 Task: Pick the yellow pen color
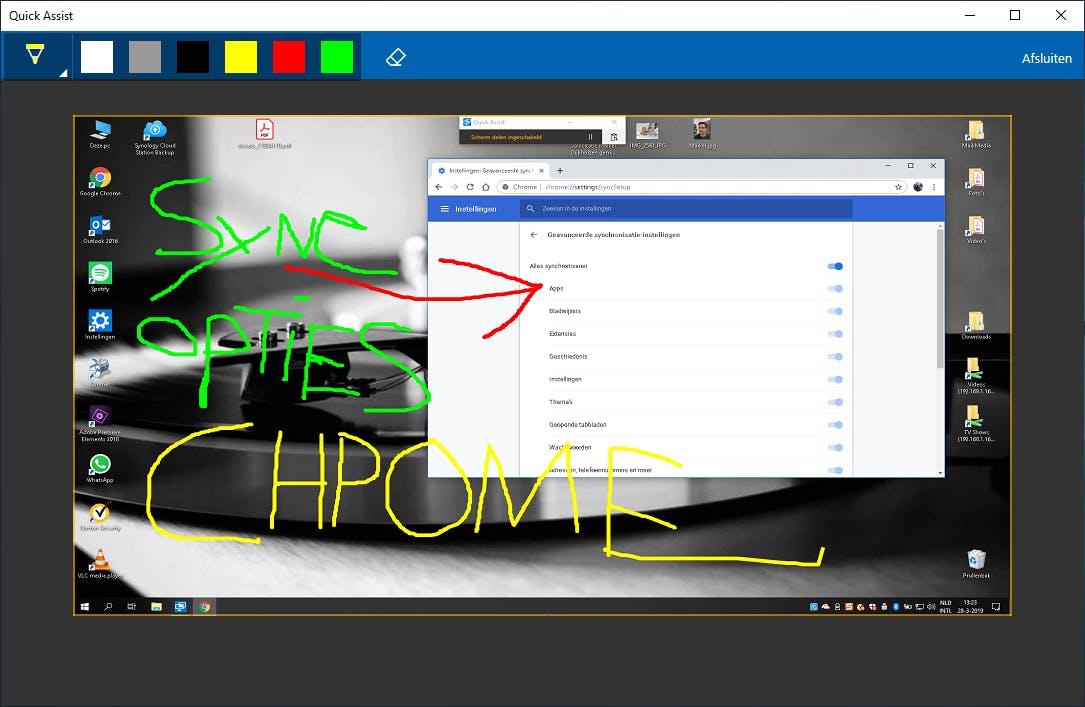241,57
